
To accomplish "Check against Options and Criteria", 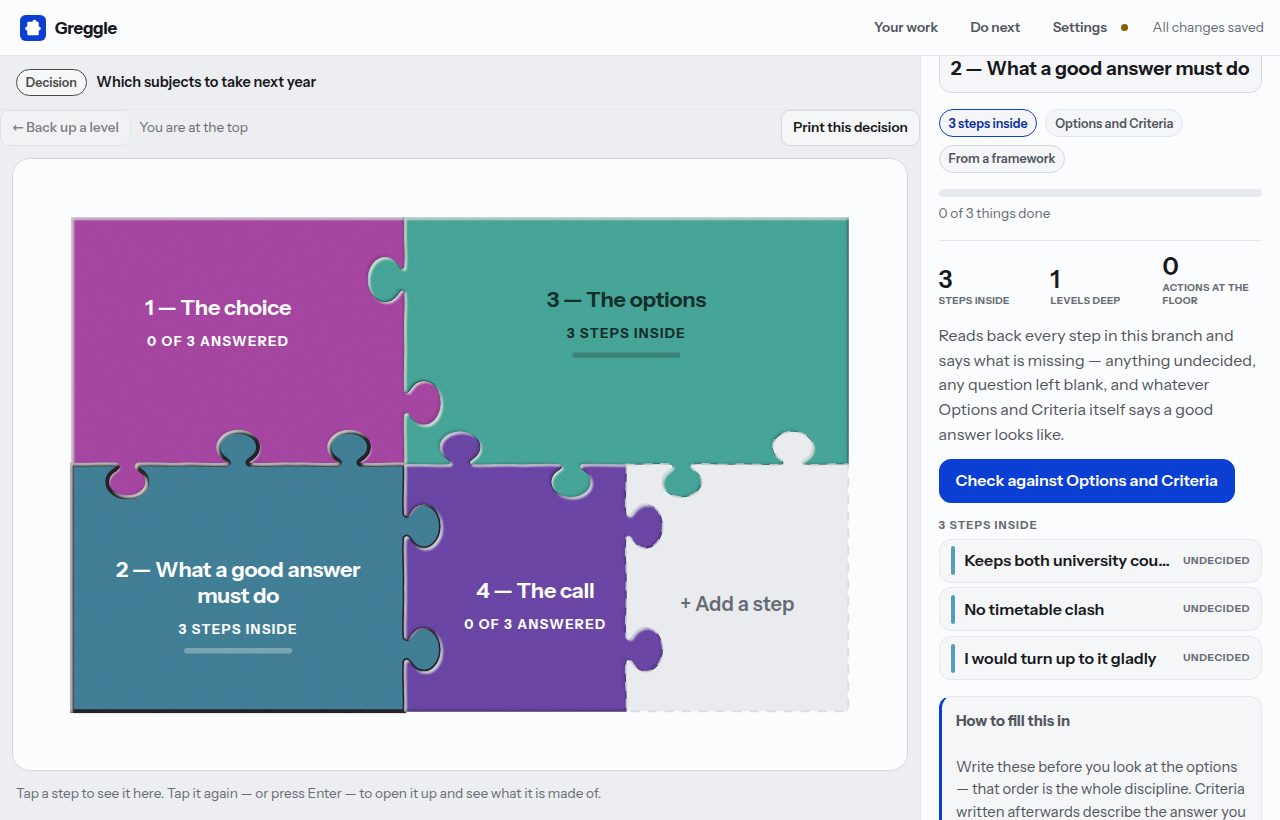I will pyautogui.click(x=1087, y=481).
